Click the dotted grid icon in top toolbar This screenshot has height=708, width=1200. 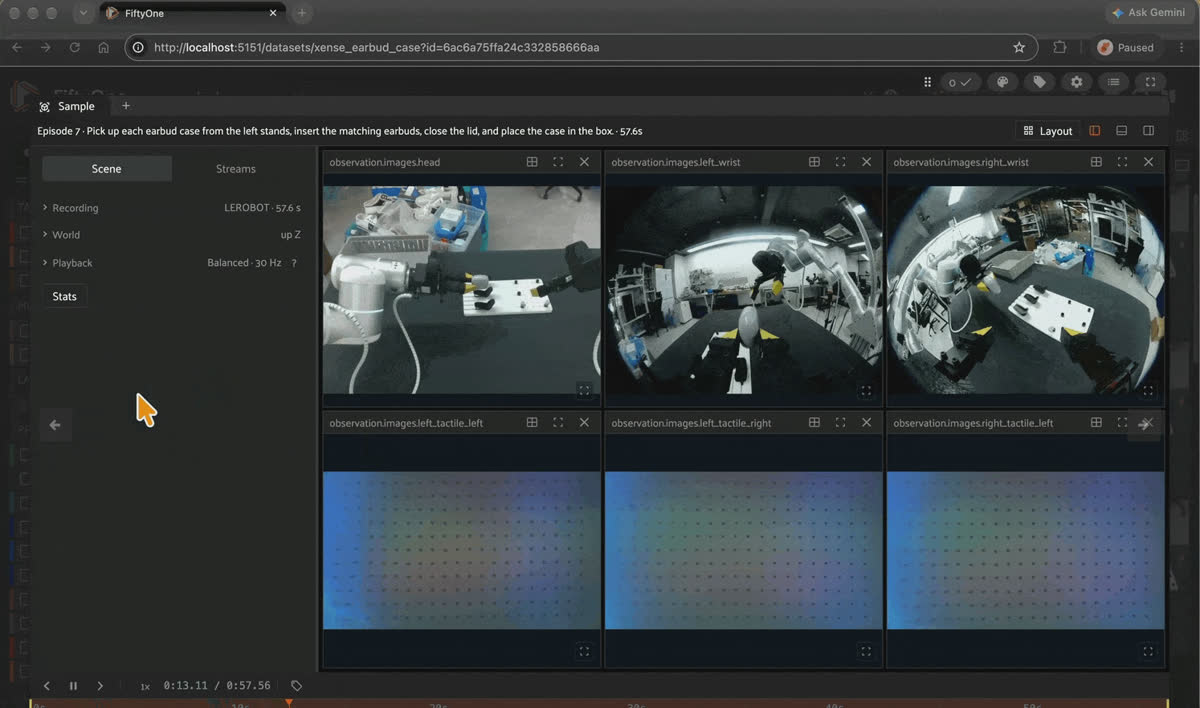(927, 82)
